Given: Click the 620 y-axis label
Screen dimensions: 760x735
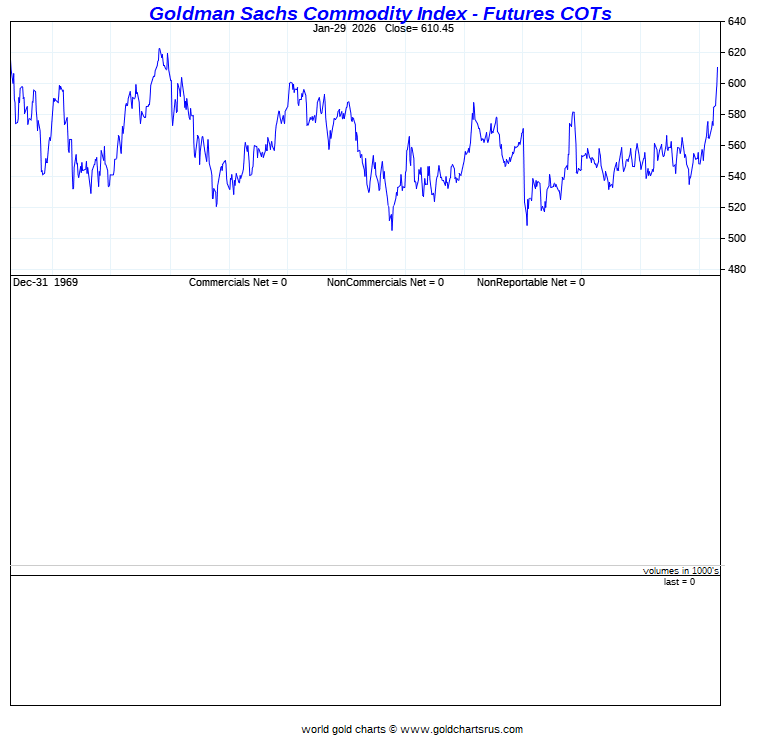Looking at the screenshot, I should pos(737,52).
